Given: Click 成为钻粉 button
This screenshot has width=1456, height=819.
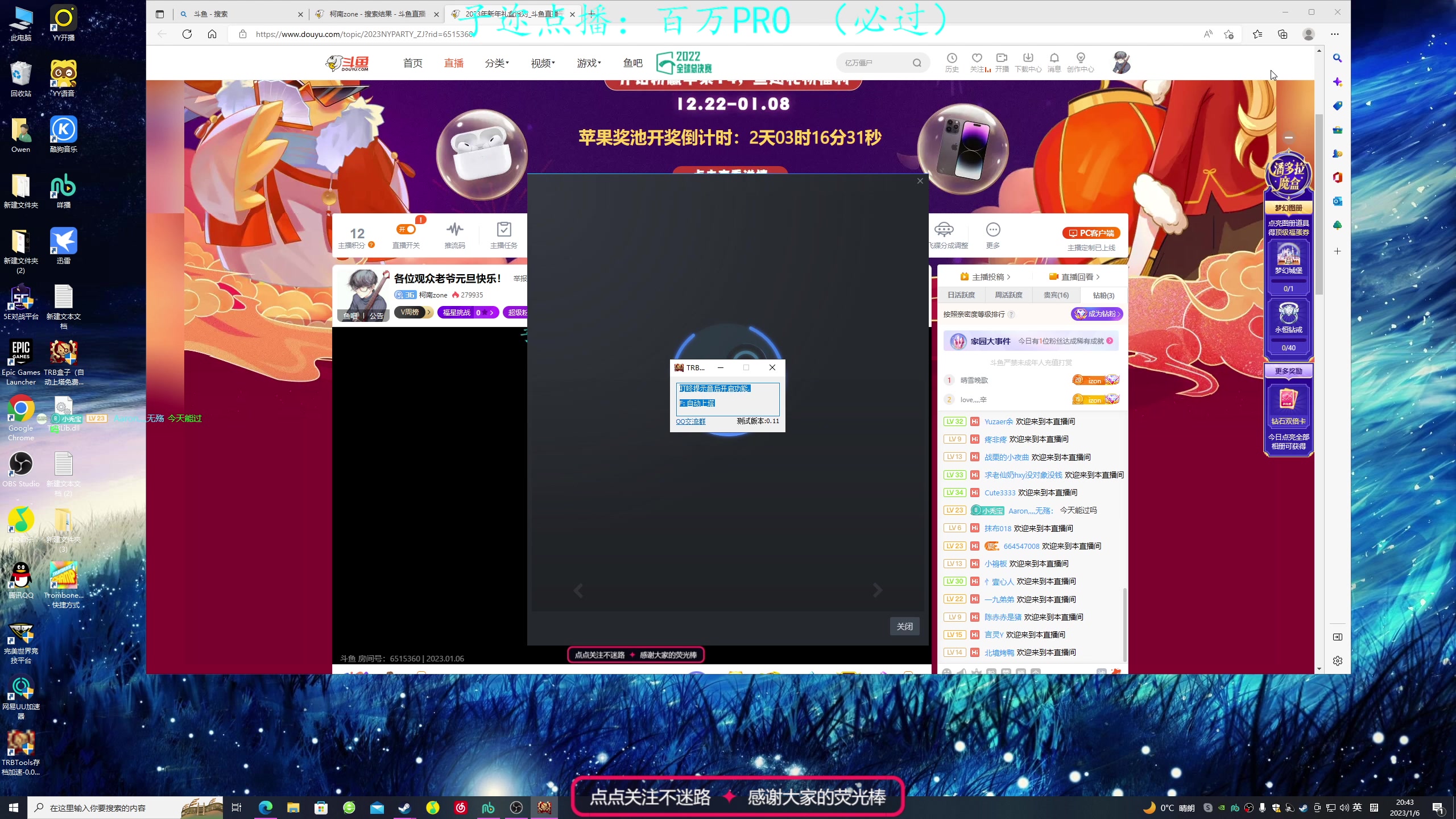Looking at the screenshot, I should [x=1097, y=314].
